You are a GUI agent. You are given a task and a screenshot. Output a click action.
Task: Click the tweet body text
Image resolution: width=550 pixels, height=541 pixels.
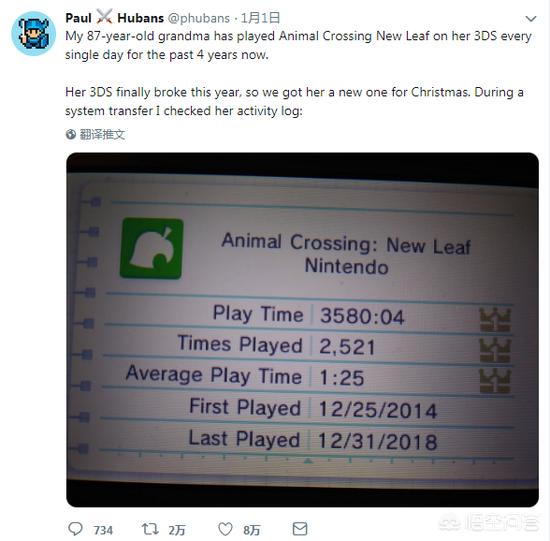(x=298, y=73)
